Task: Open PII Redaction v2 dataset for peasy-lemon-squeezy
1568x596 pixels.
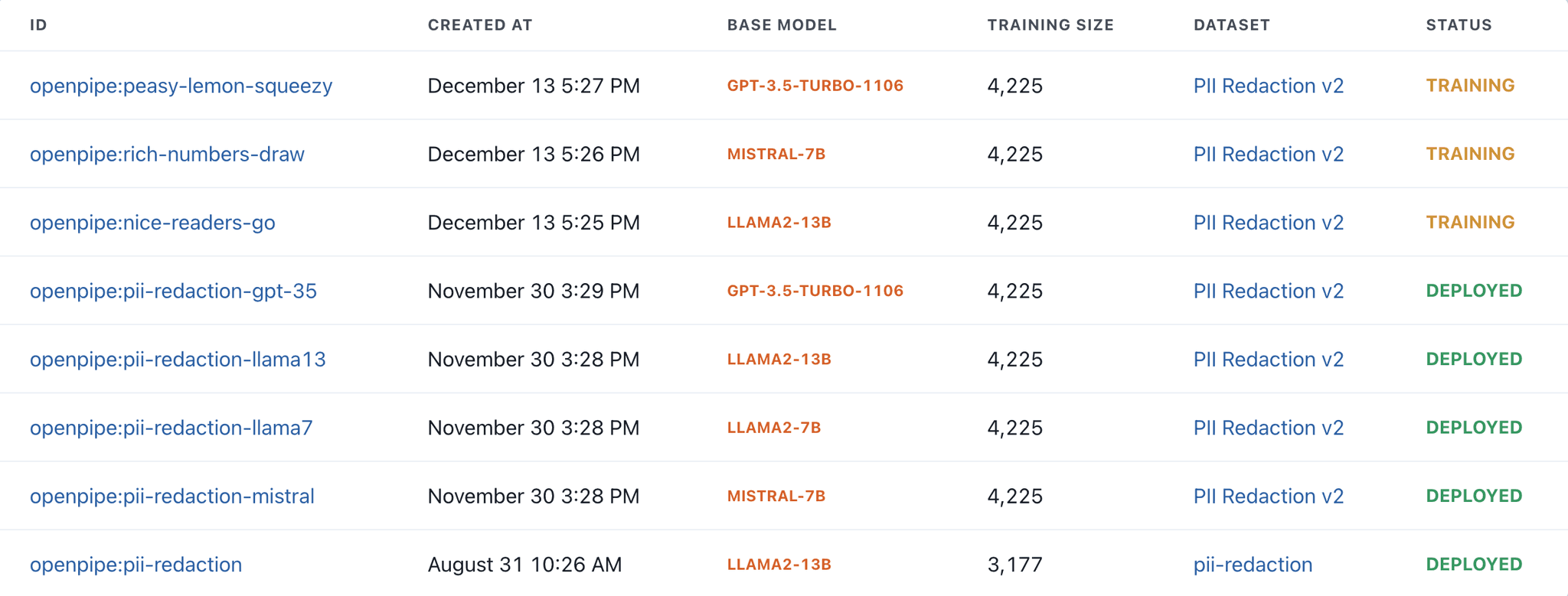Action: click(1267, 86)
